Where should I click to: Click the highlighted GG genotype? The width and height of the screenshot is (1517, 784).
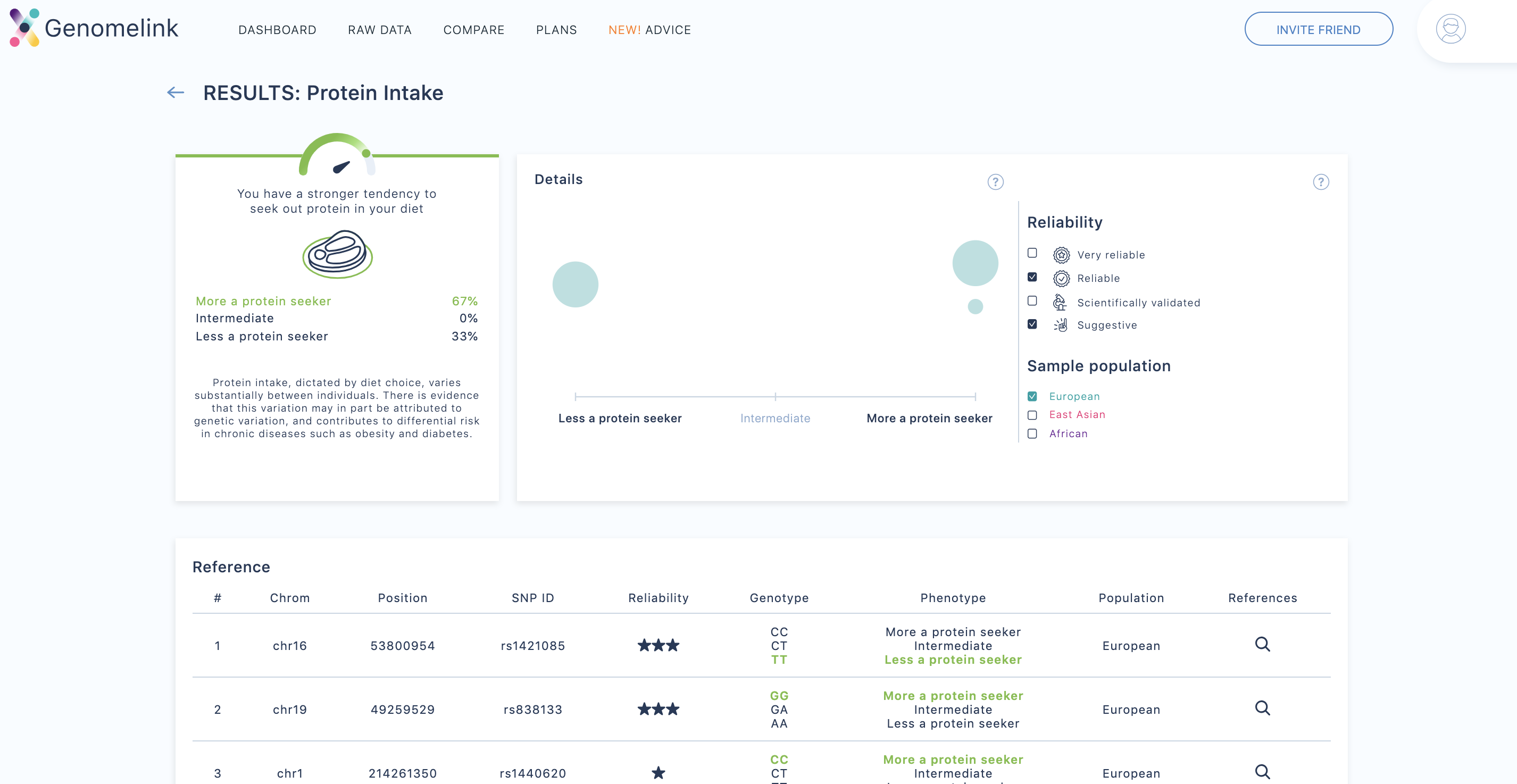(779, 696)
